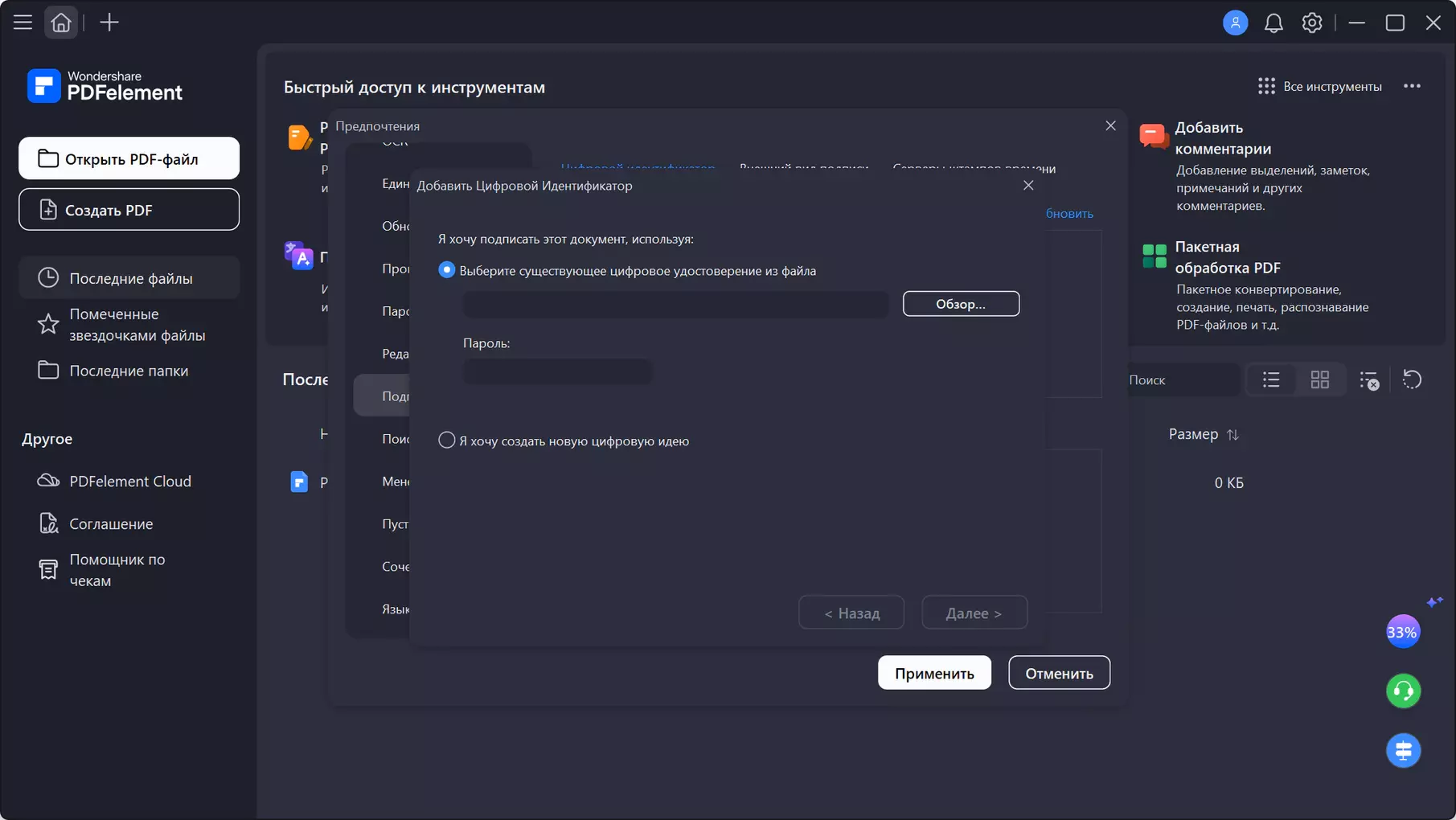Open the hamburger menu icon
1456x820 pixels.
23,23
